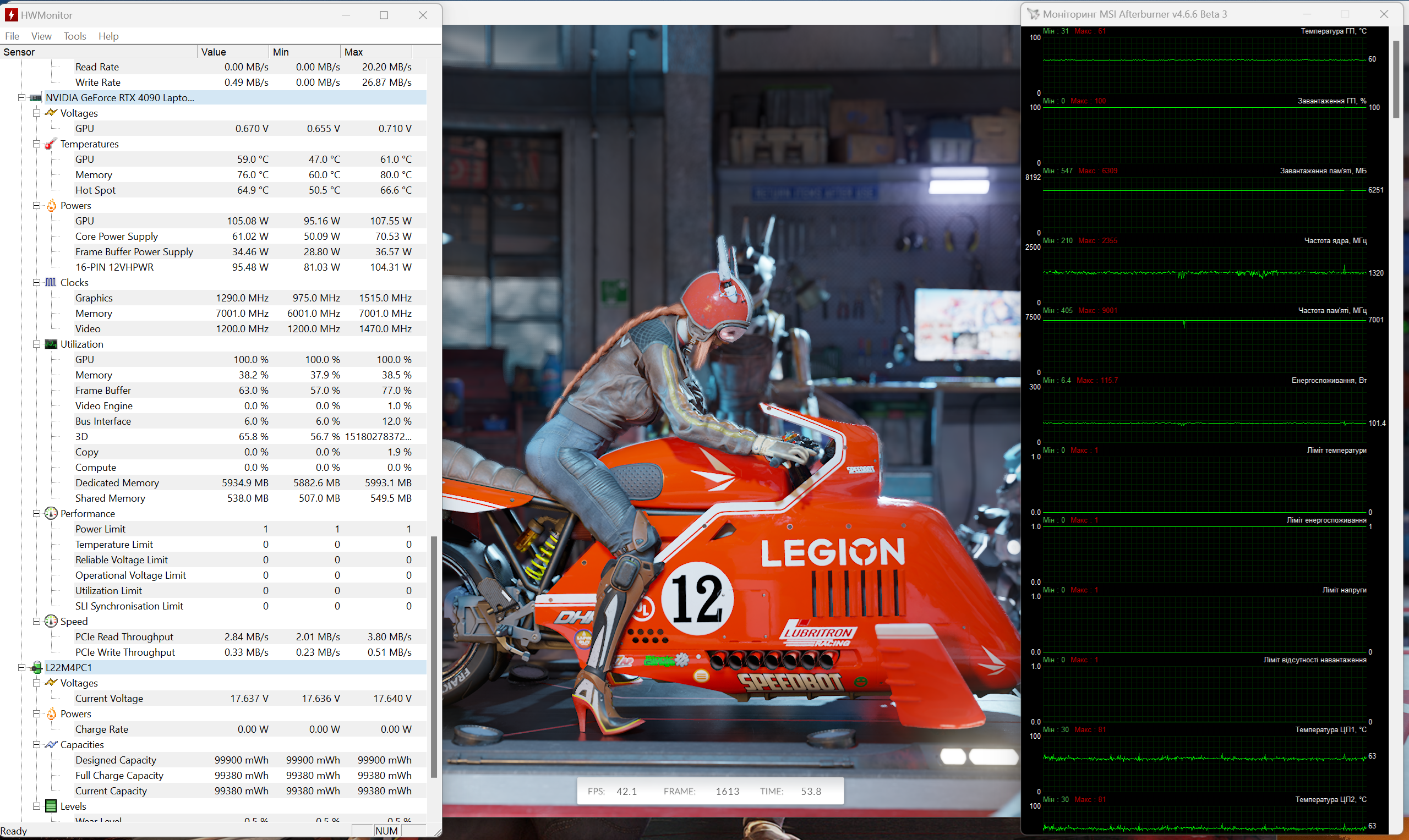
Task: Click the HWMonitor lightning bolt app icon
Action: tap(10, 15)
